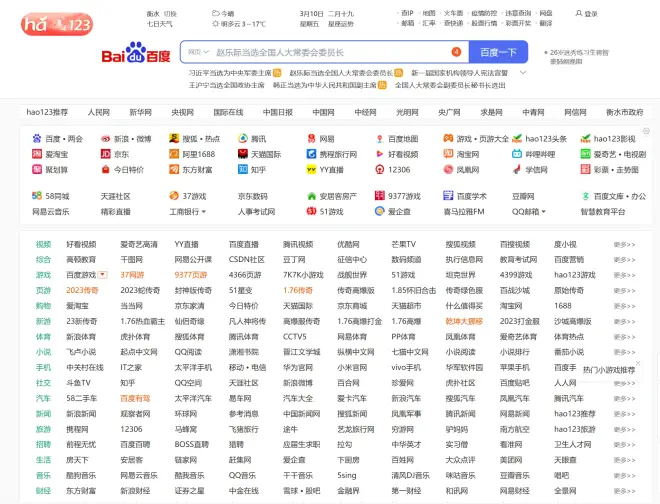Open the 知乎 icon

243,169
